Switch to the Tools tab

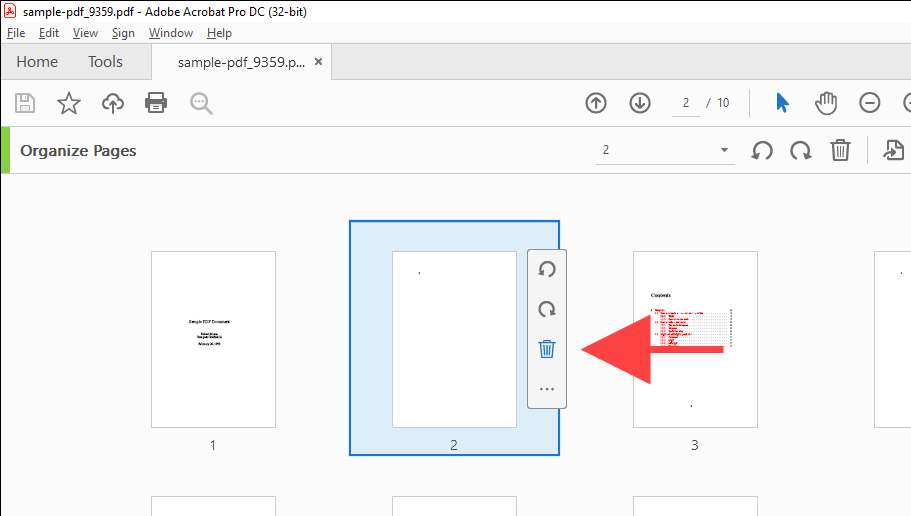pyautogui.click(x=105, y=62)
